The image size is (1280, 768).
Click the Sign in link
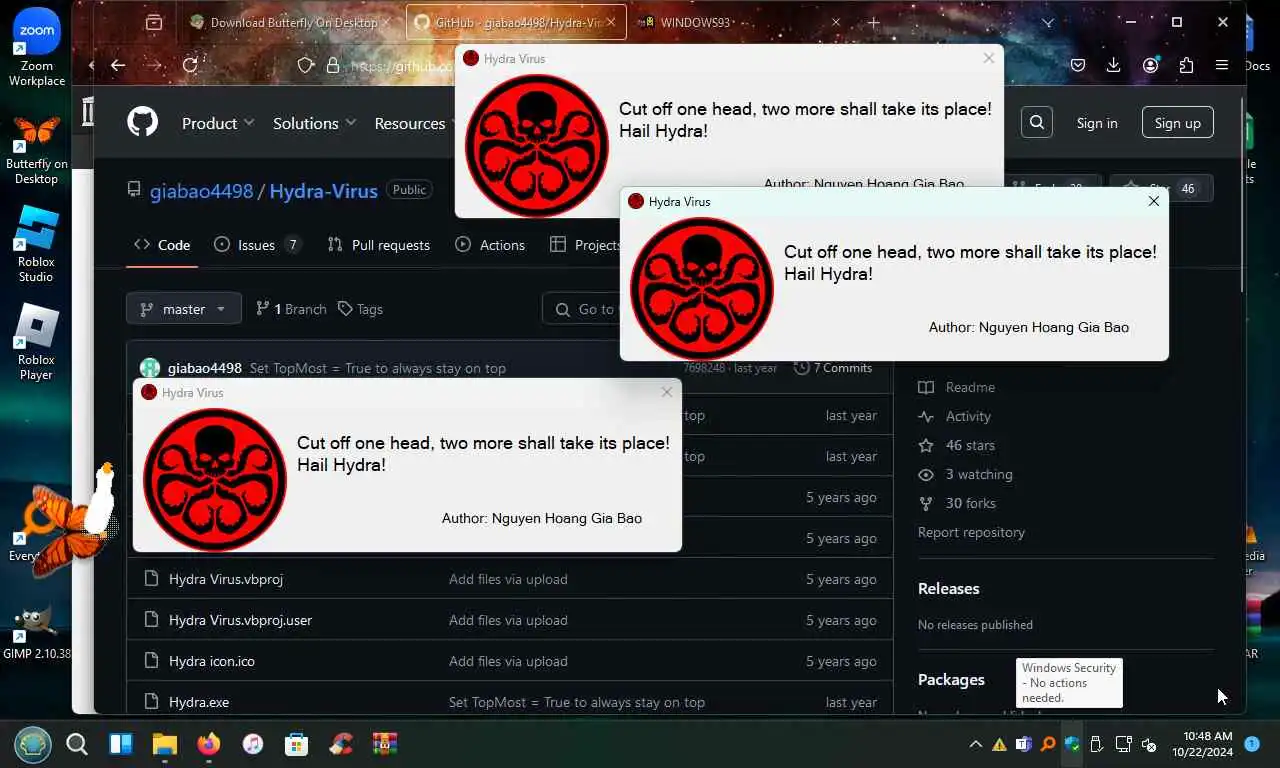point(1097,123)
